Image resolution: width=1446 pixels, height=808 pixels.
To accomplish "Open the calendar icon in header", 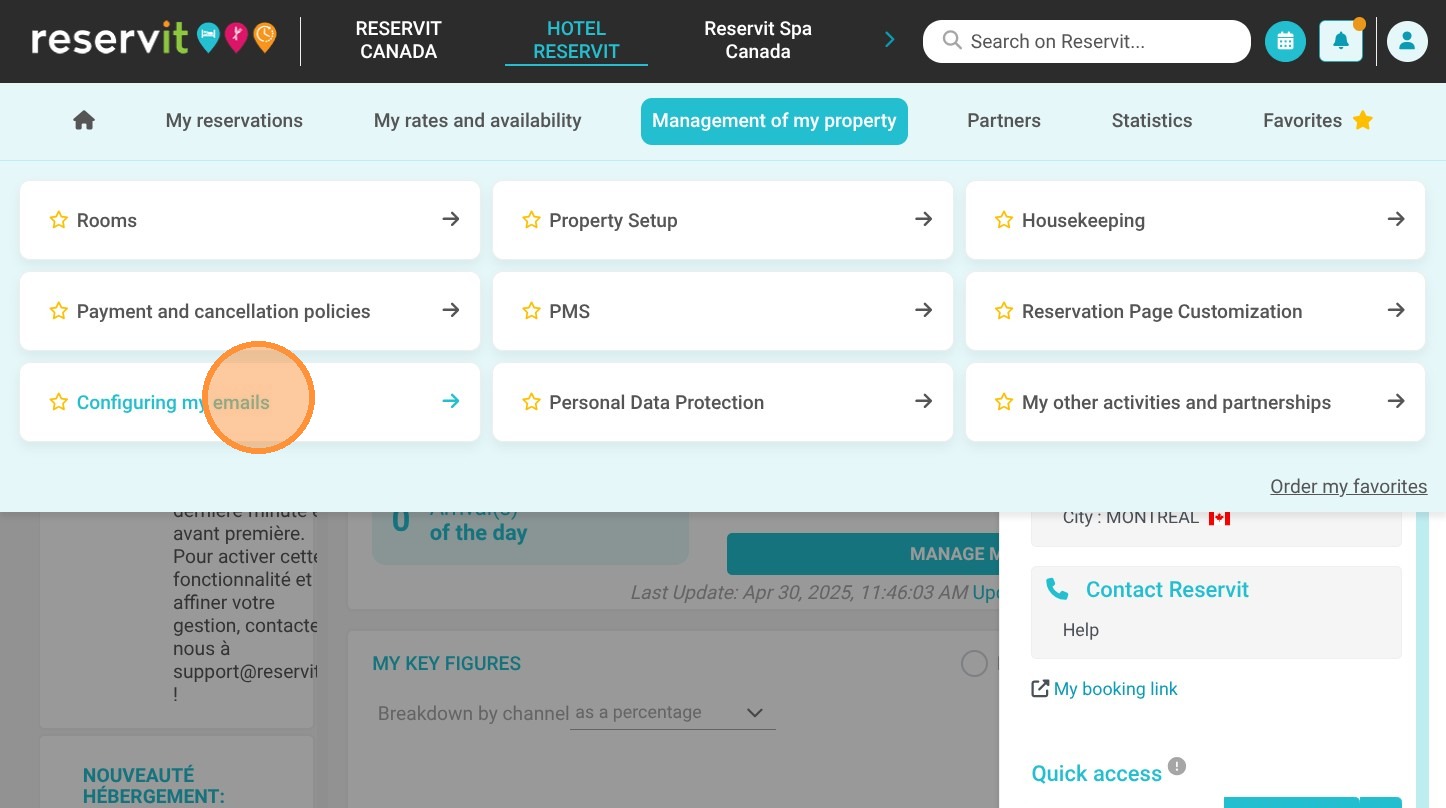I will (x=1285, y=42).
